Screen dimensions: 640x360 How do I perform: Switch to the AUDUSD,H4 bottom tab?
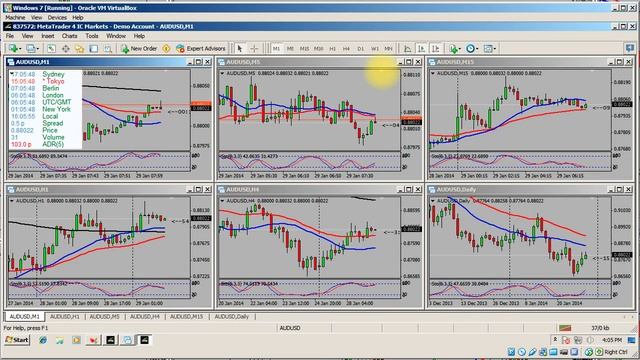[x=145, y=316]
